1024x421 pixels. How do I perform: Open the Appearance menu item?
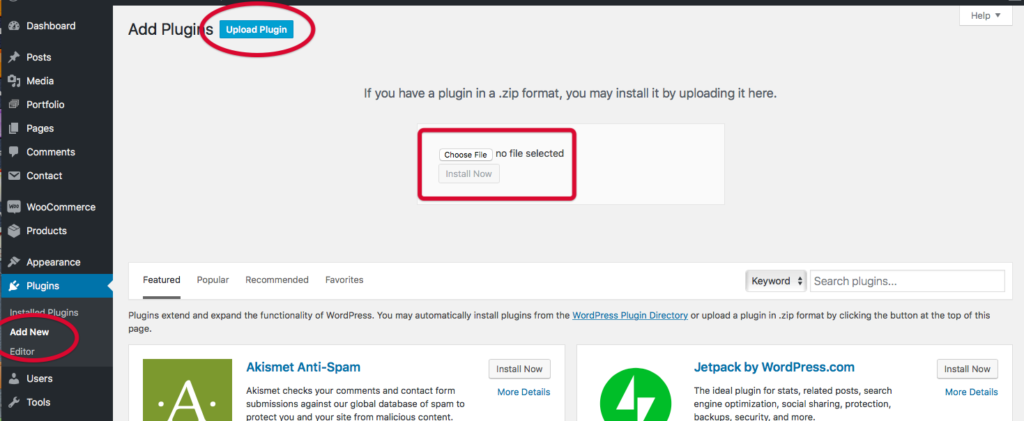(56, 262)
